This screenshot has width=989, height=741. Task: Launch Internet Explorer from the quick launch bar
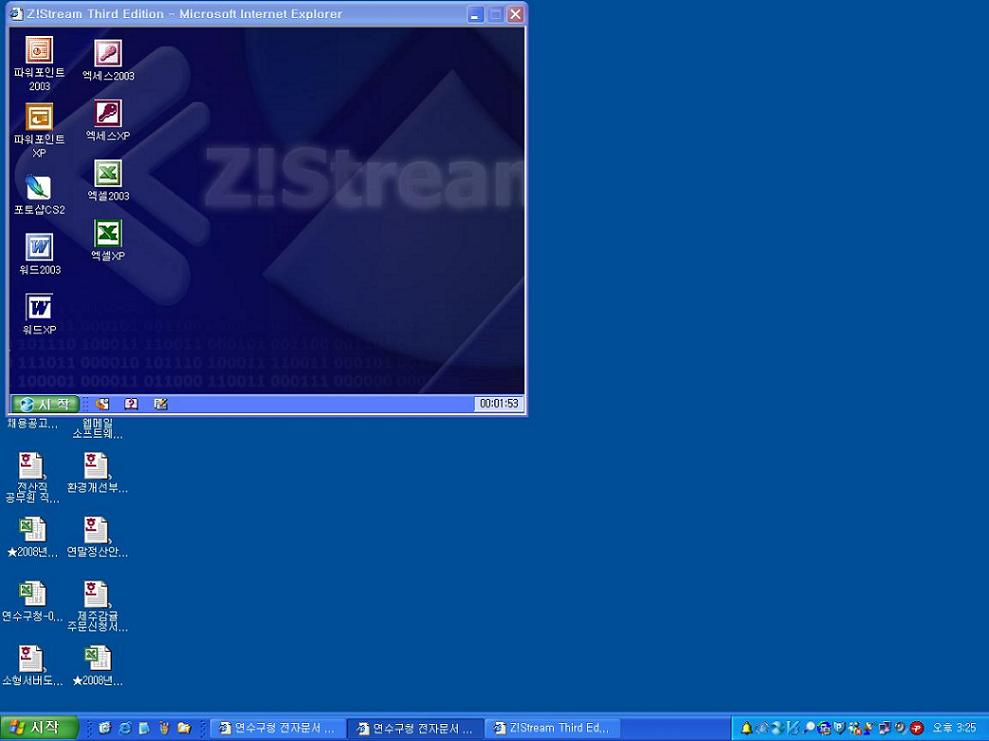coord(125,728)
